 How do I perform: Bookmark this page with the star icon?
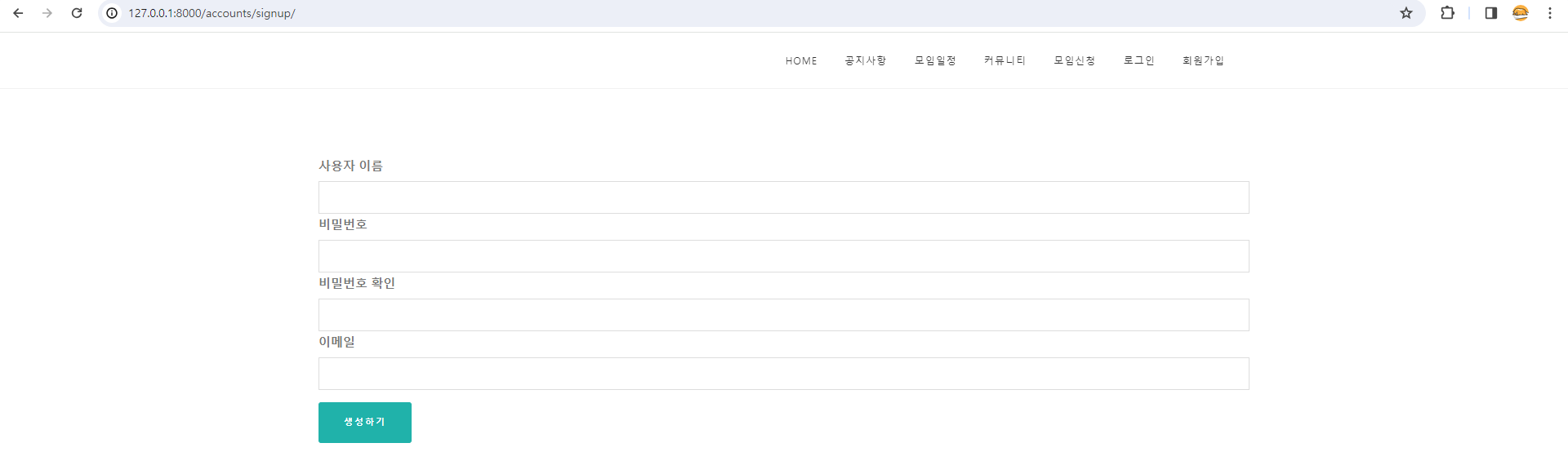pyautogui.click(x=1405, y=13)
